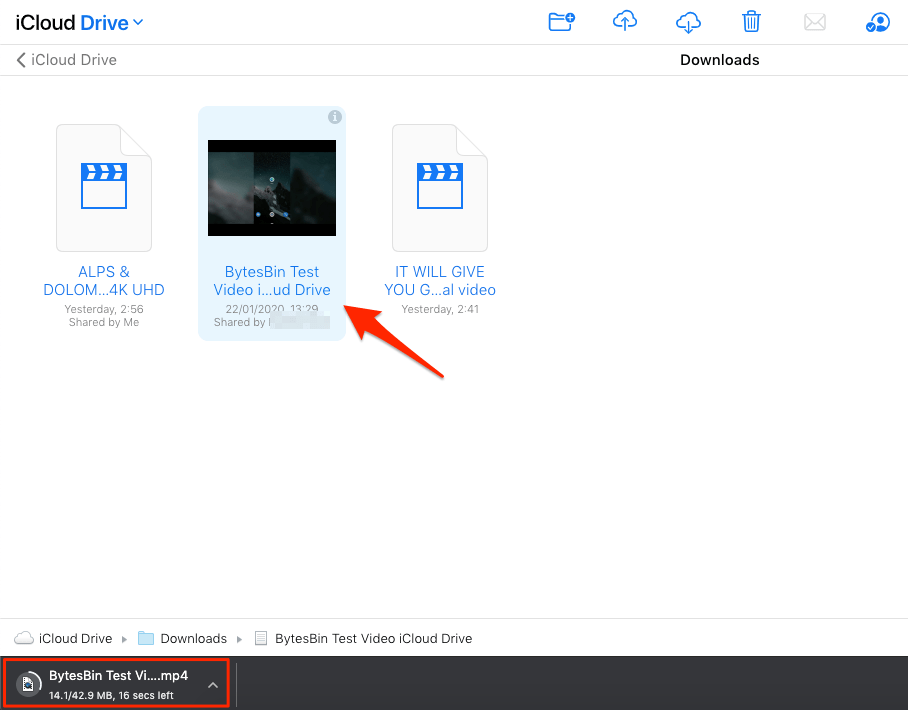
Task: Click the Shared by Me label
Action: [x=104, y=322]
